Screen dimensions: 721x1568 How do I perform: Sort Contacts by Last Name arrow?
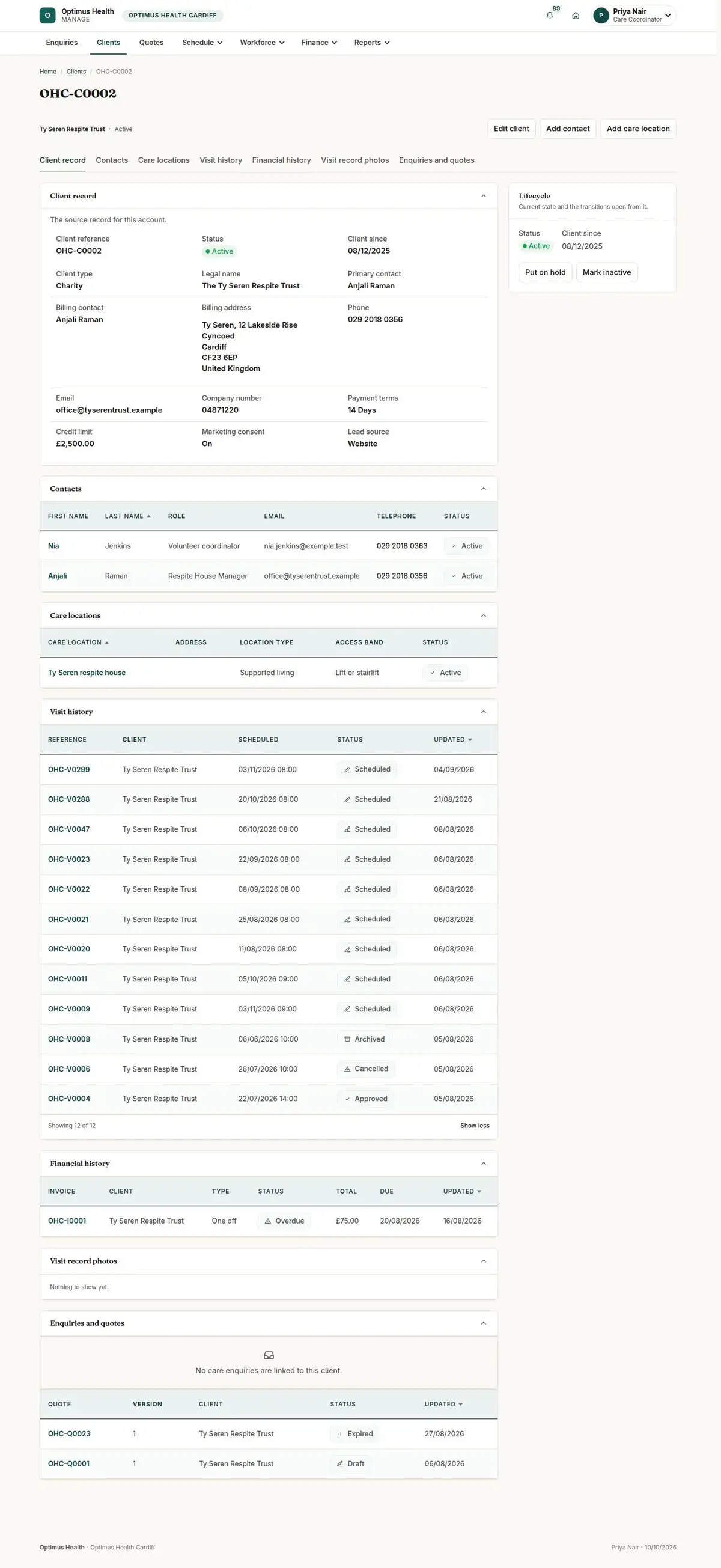point(148,516)
